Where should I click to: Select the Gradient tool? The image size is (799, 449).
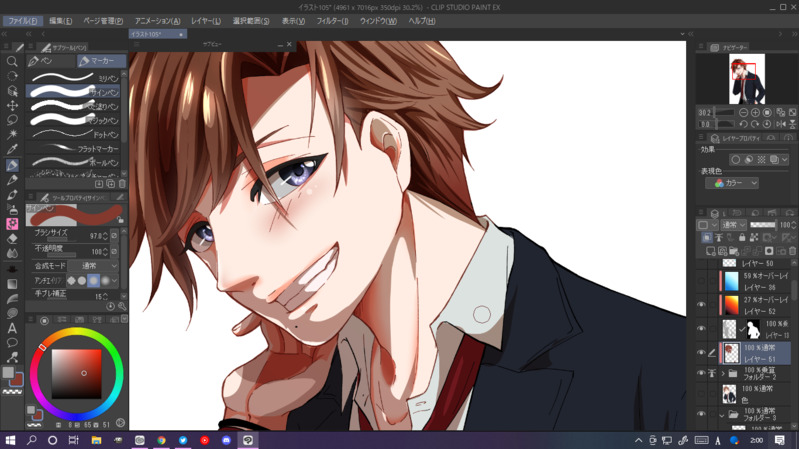coord(12,284)
